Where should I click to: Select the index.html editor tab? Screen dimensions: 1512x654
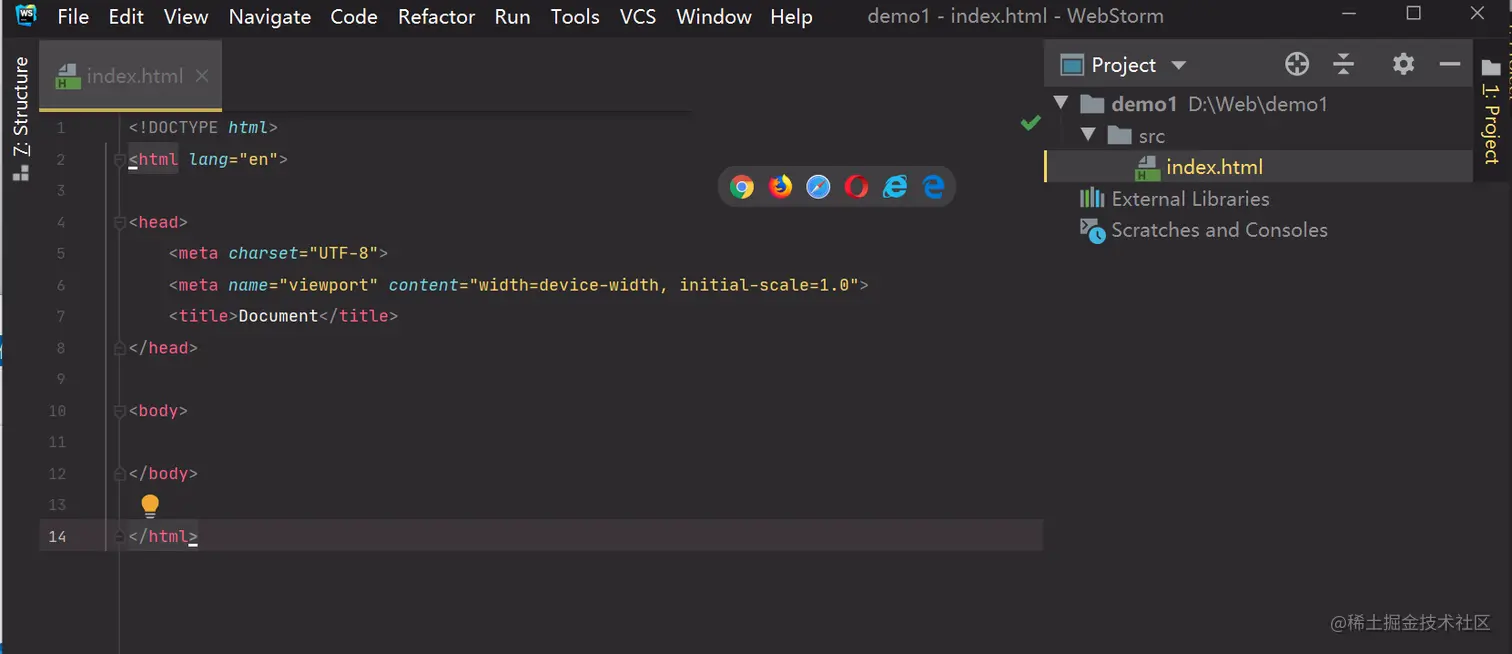(x=130, y=76)
